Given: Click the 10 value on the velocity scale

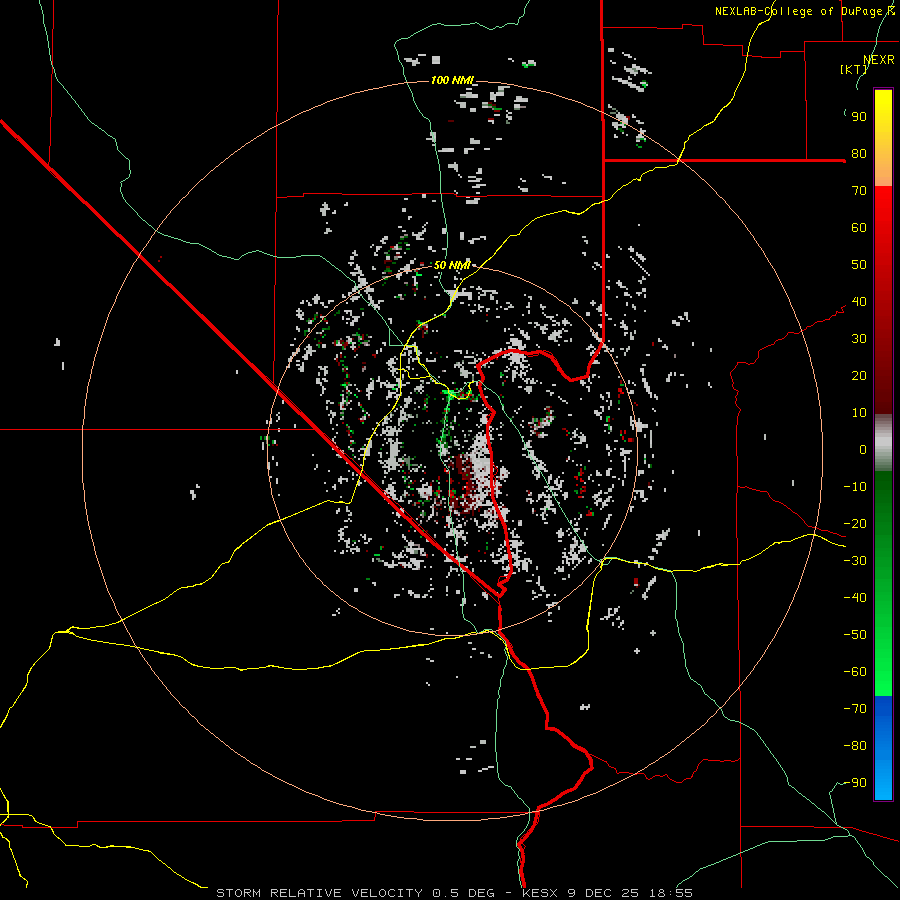Looking at the screenshot, I should 859,413.
